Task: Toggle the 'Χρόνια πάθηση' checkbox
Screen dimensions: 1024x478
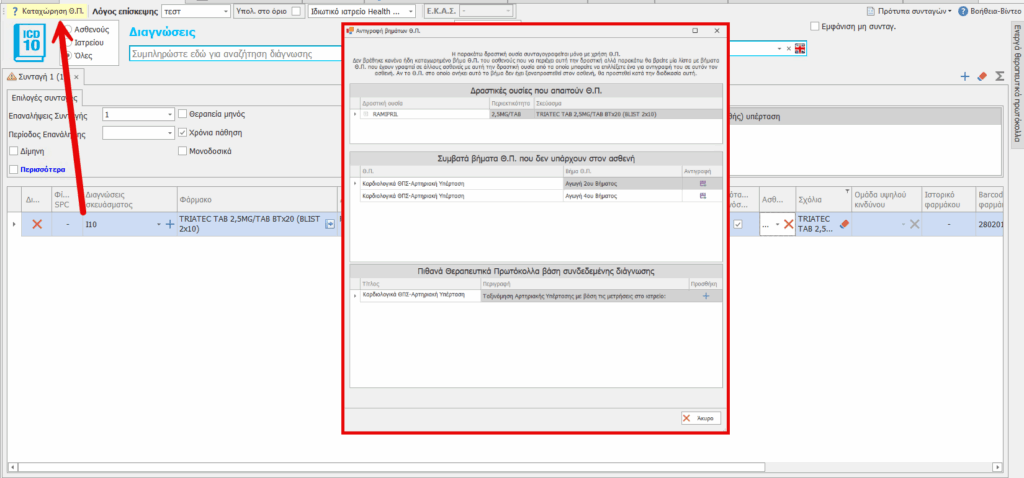Action: pos(182,132)
